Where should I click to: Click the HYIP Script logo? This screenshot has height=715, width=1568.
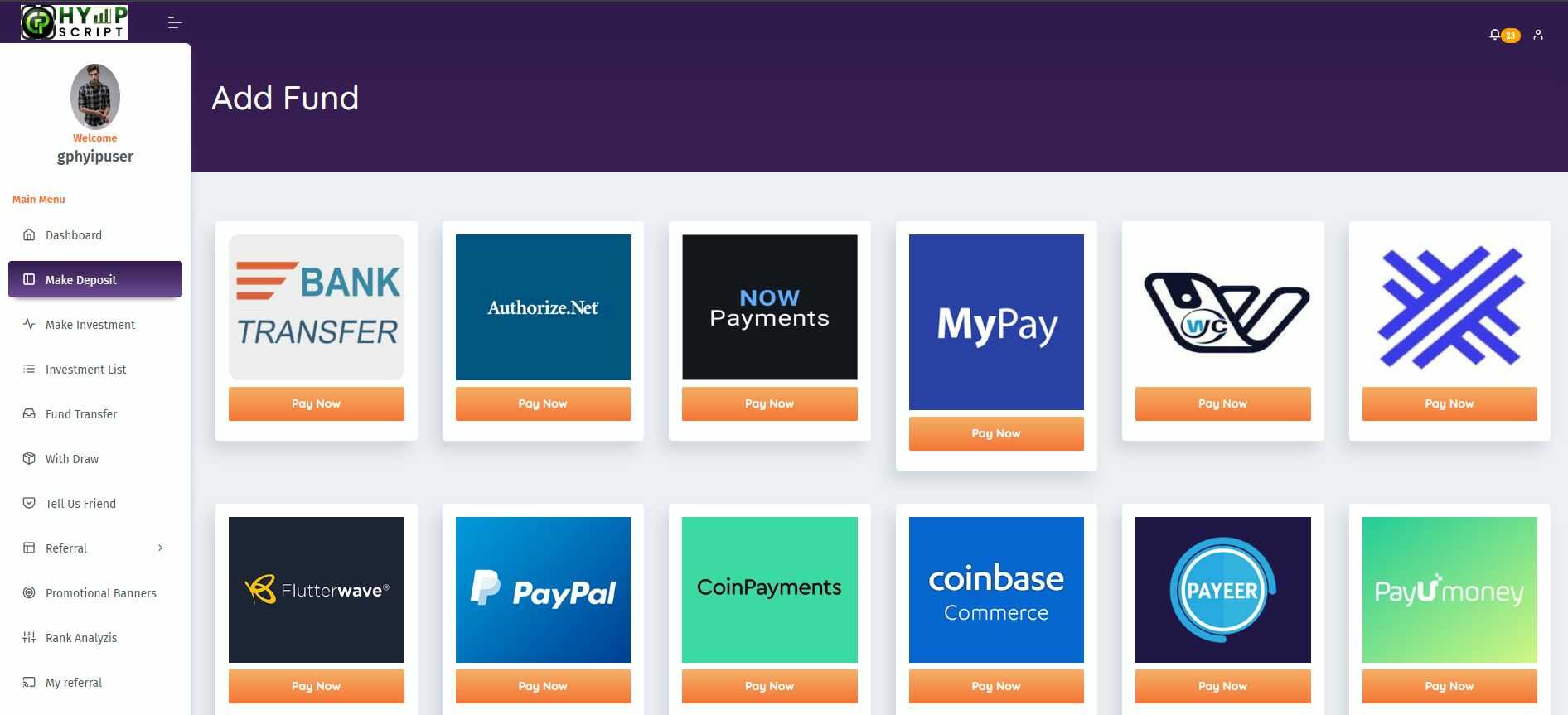(74, 22)
